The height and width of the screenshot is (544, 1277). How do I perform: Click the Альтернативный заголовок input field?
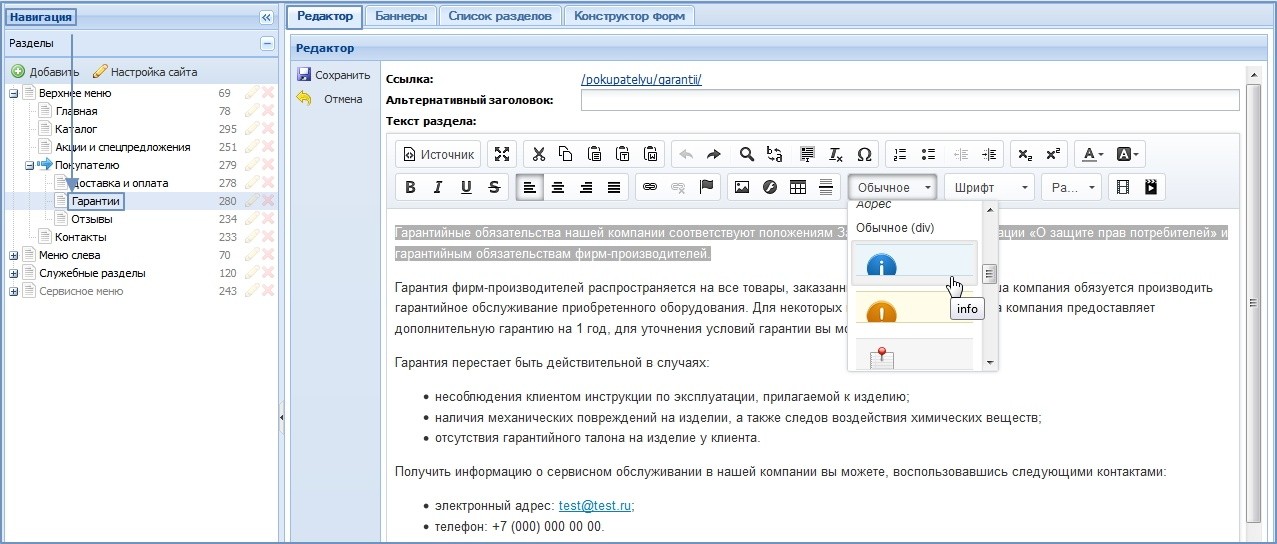coord(909,100)
